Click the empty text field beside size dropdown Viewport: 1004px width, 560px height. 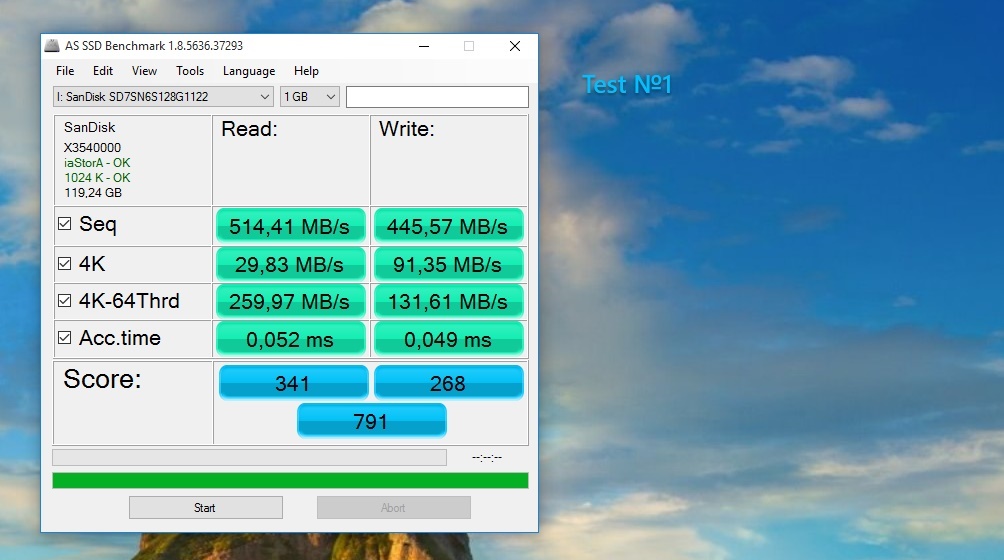tap(437, 97)
